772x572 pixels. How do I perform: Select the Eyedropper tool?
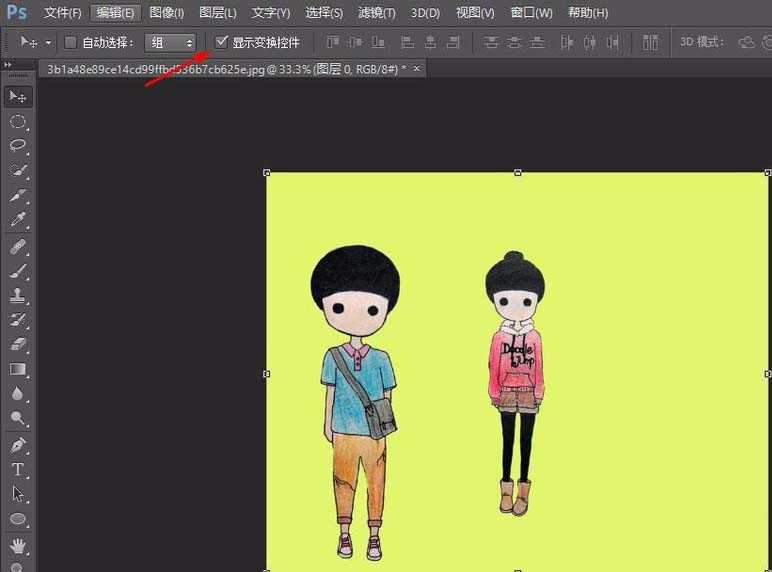[x=18, y=221]
